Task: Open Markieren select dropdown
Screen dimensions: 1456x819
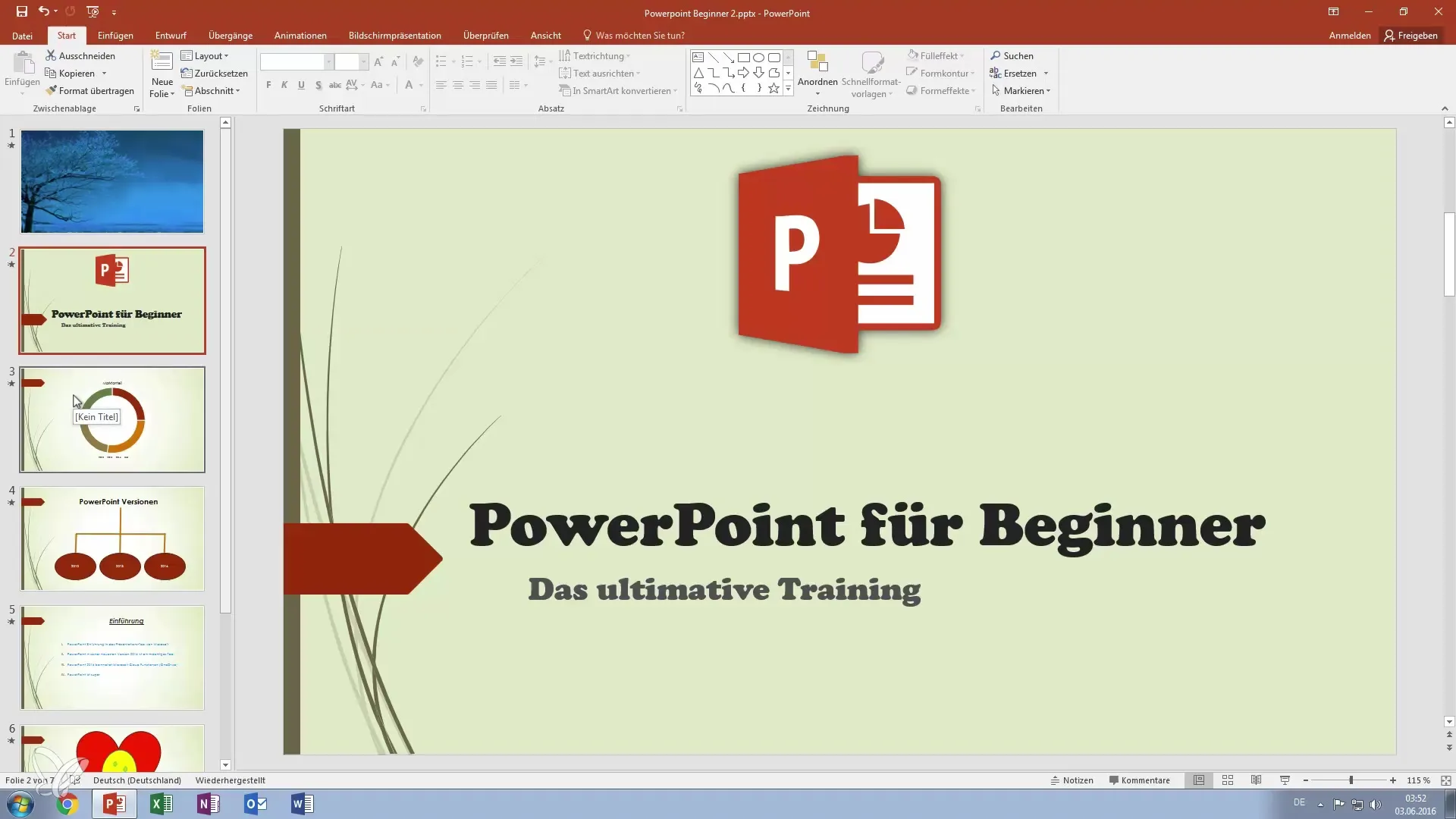Action: 1021,91
